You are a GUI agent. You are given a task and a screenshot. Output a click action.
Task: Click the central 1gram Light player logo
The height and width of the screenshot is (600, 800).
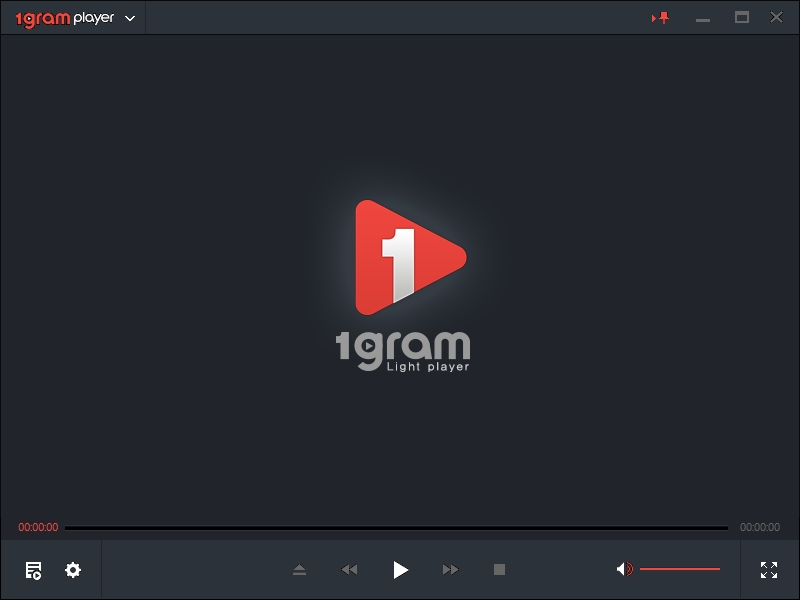click(x=403, y=286)
